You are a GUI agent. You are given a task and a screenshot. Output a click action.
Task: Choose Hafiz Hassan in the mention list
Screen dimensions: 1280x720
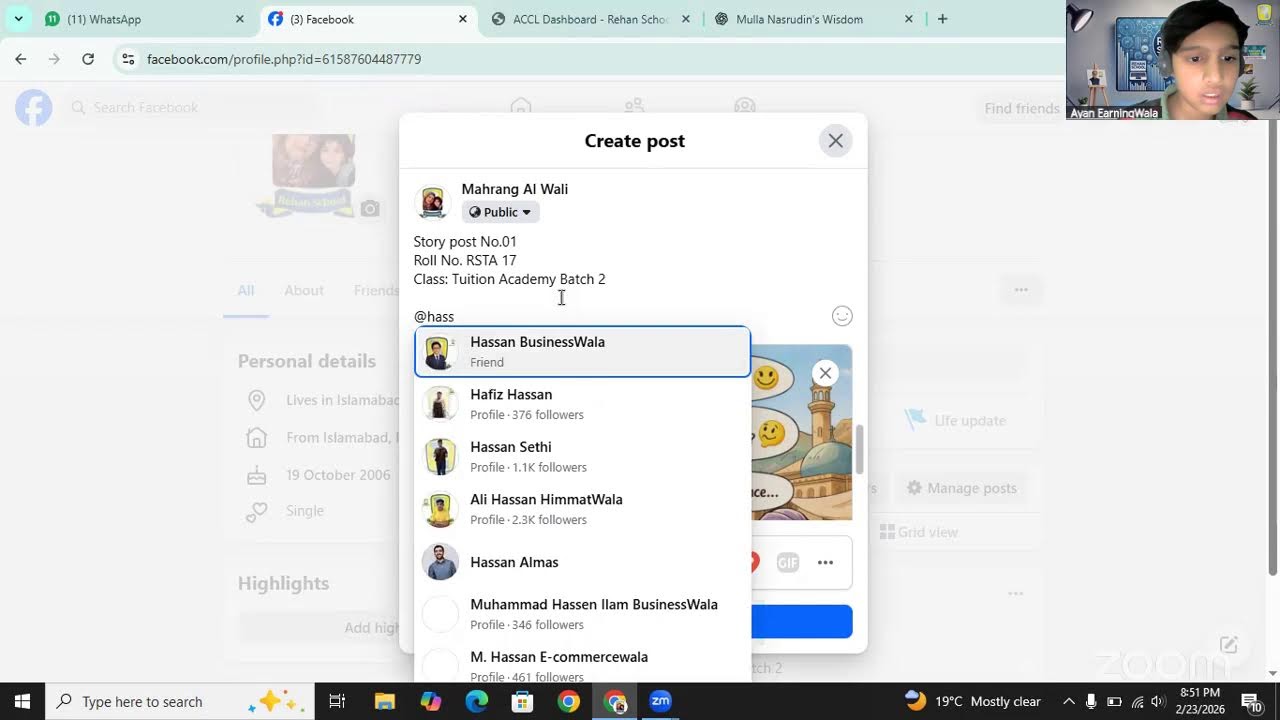coord(582,404)
